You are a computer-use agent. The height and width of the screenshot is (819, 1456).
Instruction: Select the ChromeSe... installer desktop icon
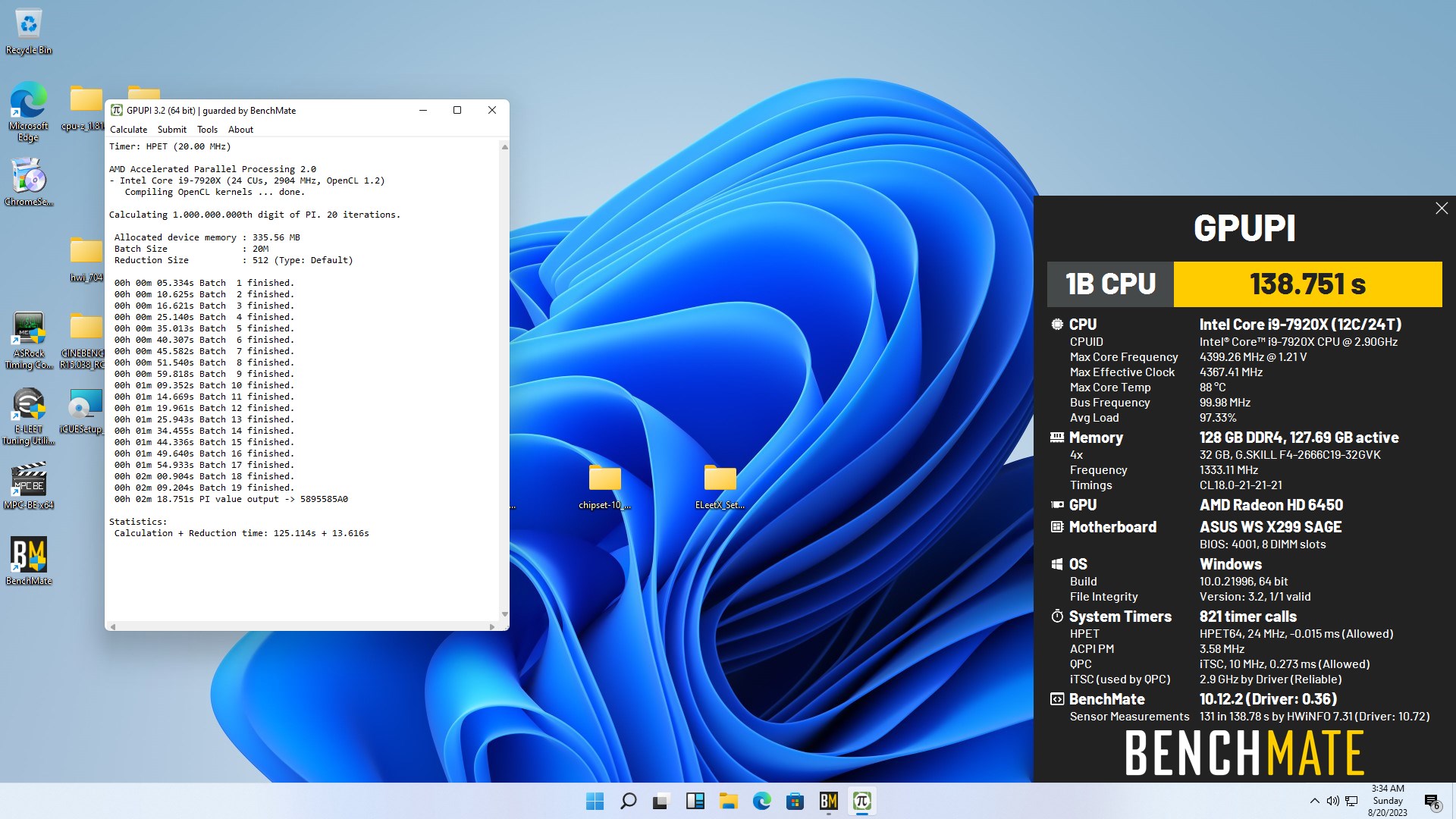(x=29, y=182)
